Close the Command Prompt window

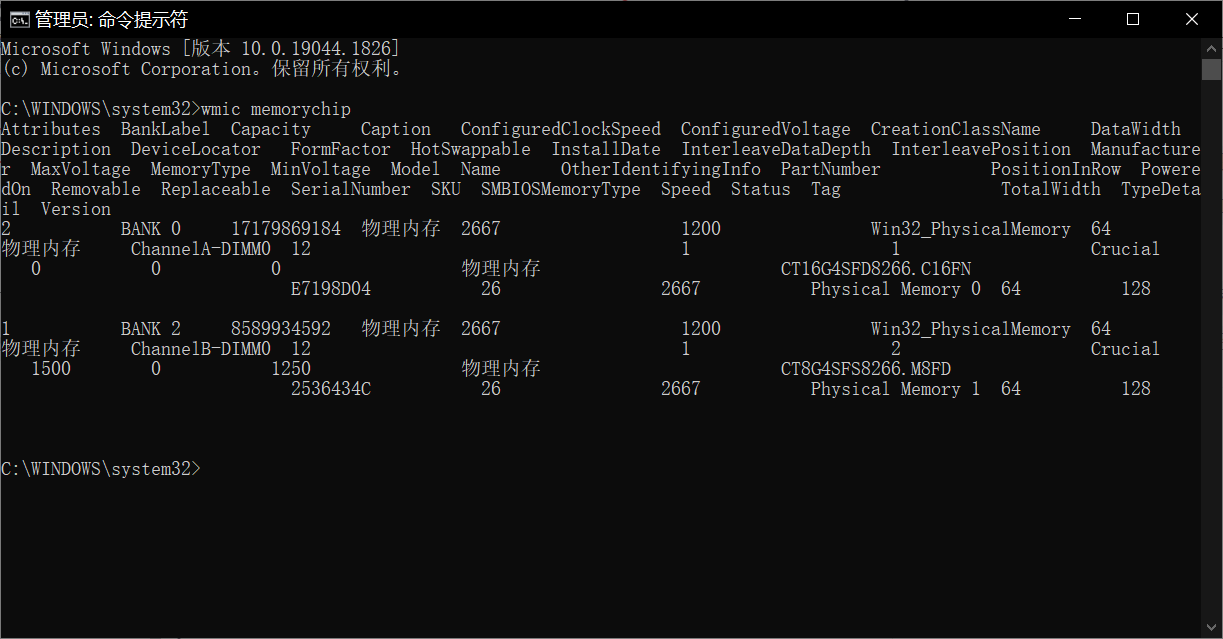point(1192,19)
